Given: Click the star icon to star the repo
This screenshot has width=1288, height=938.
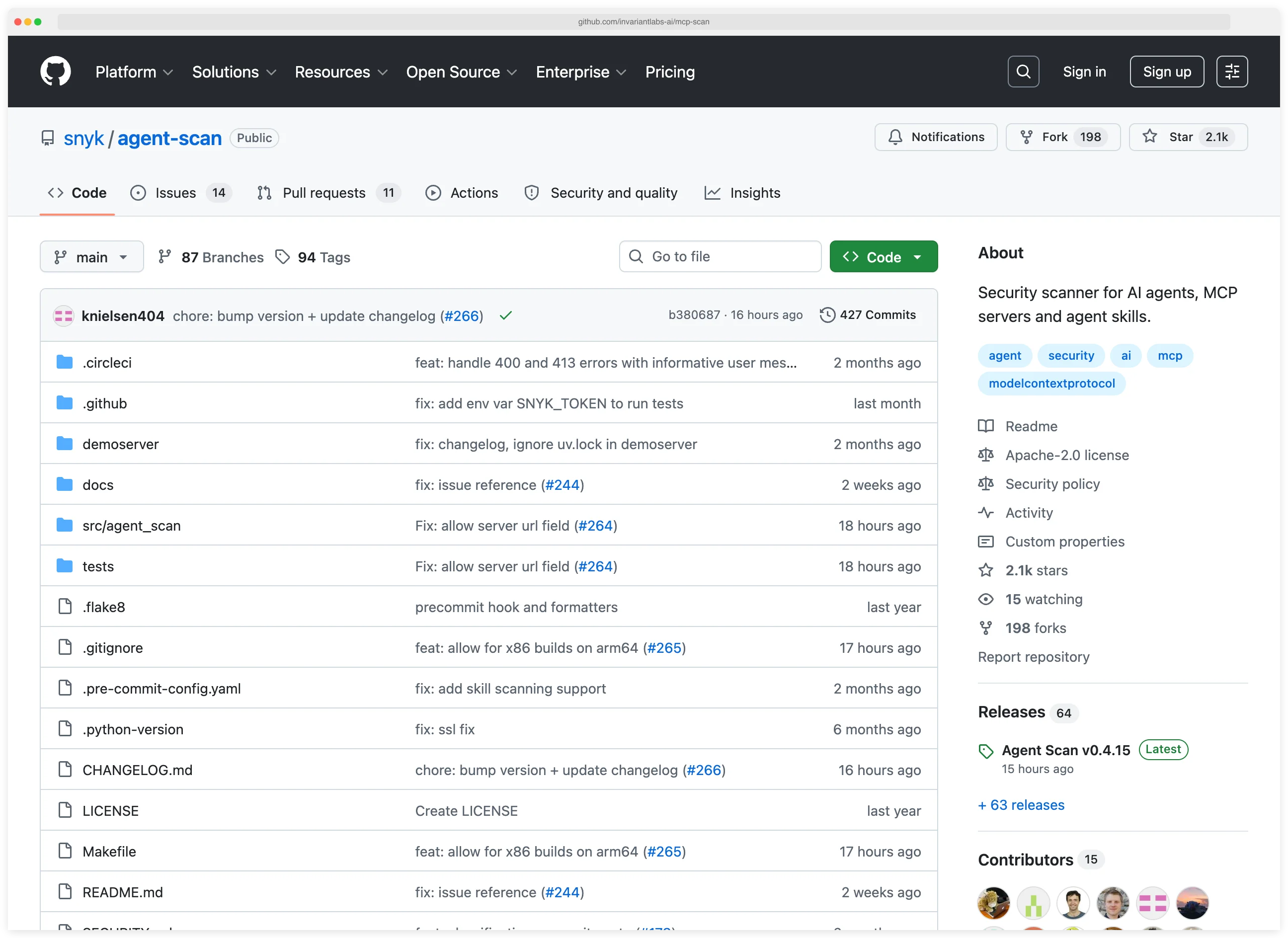Looking at the screenshot, I should point(1149,137).
